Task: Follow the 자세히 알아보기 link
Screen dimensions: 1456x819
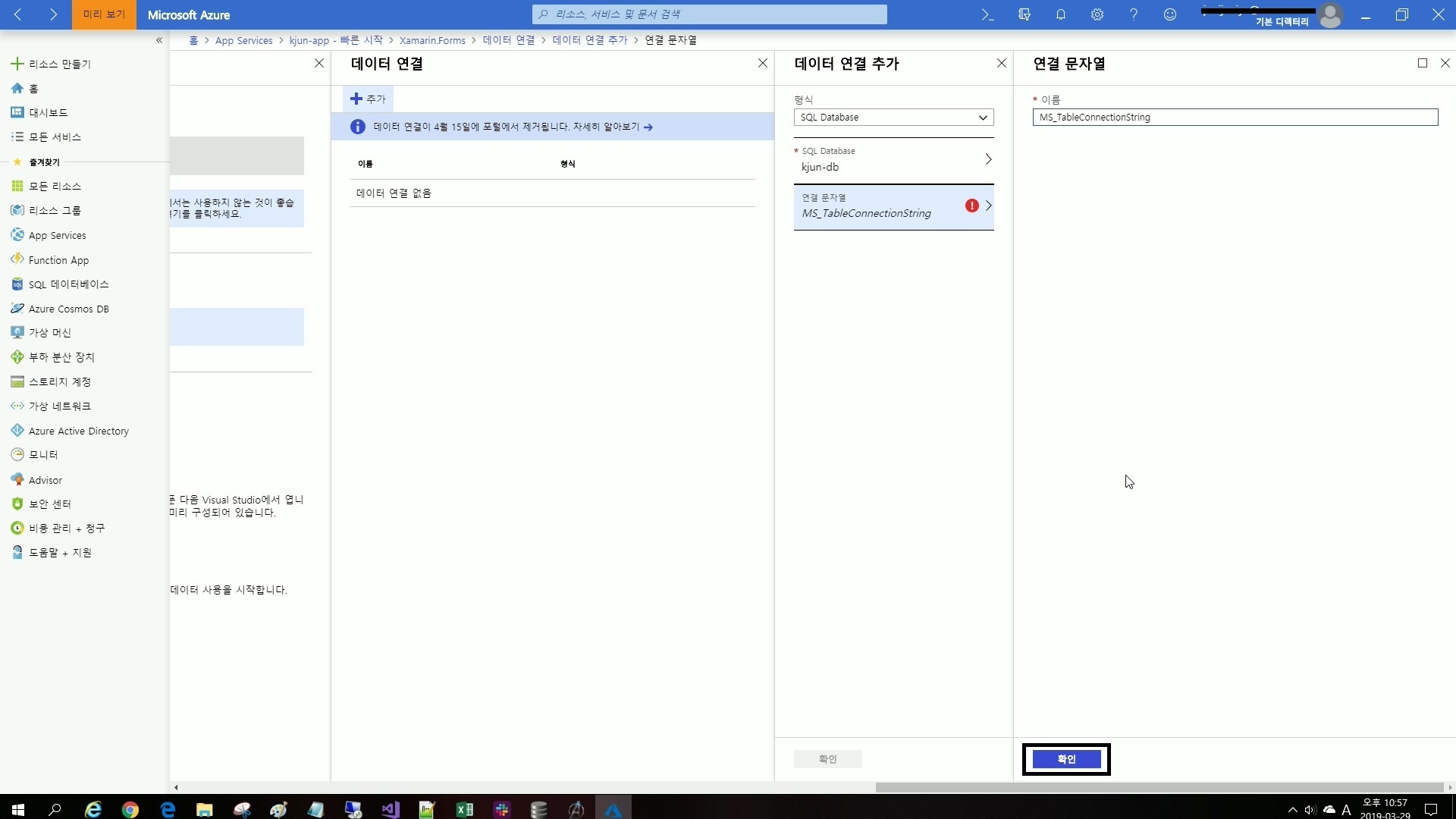Action: pos(612,127)
